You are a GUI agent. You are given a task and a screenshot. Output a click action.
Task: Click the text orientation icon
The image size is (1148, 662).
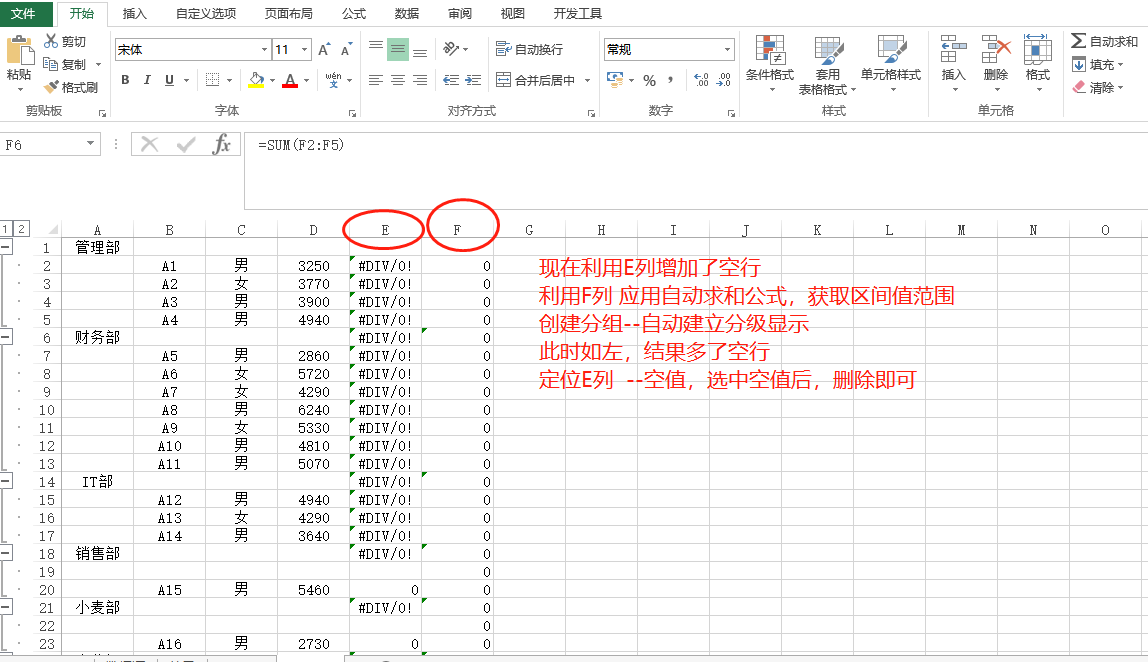[x=451, y=50]
